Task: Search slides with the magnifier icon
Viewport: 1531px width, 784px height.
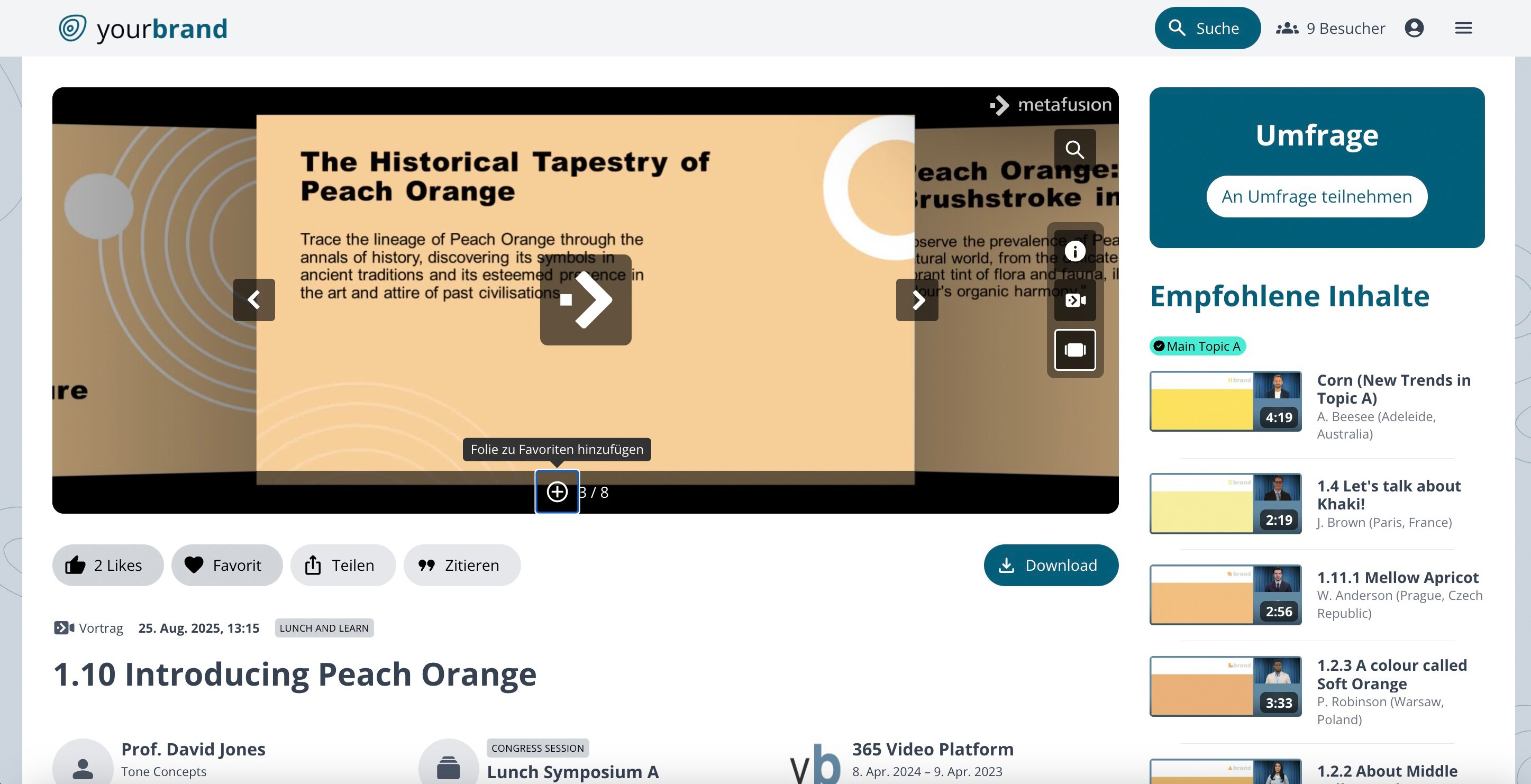Action: pos(1074,149)
